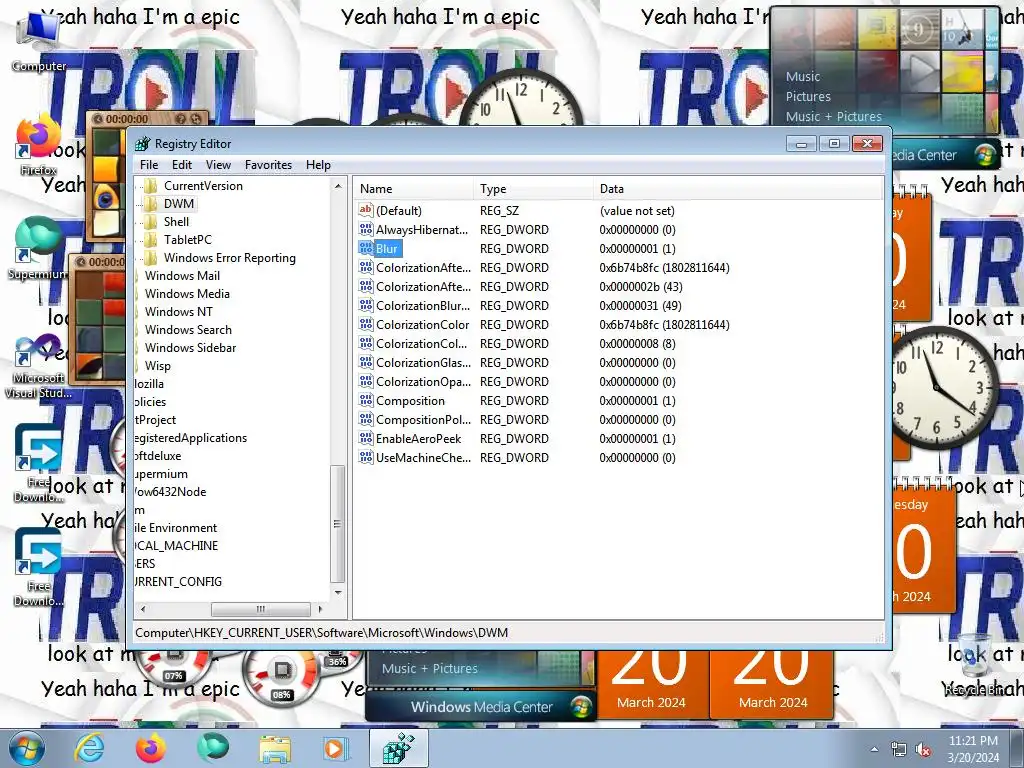This screenshot has width=1024, height=768.
Task: Select the CurrentVersion key
Action: 203,185
